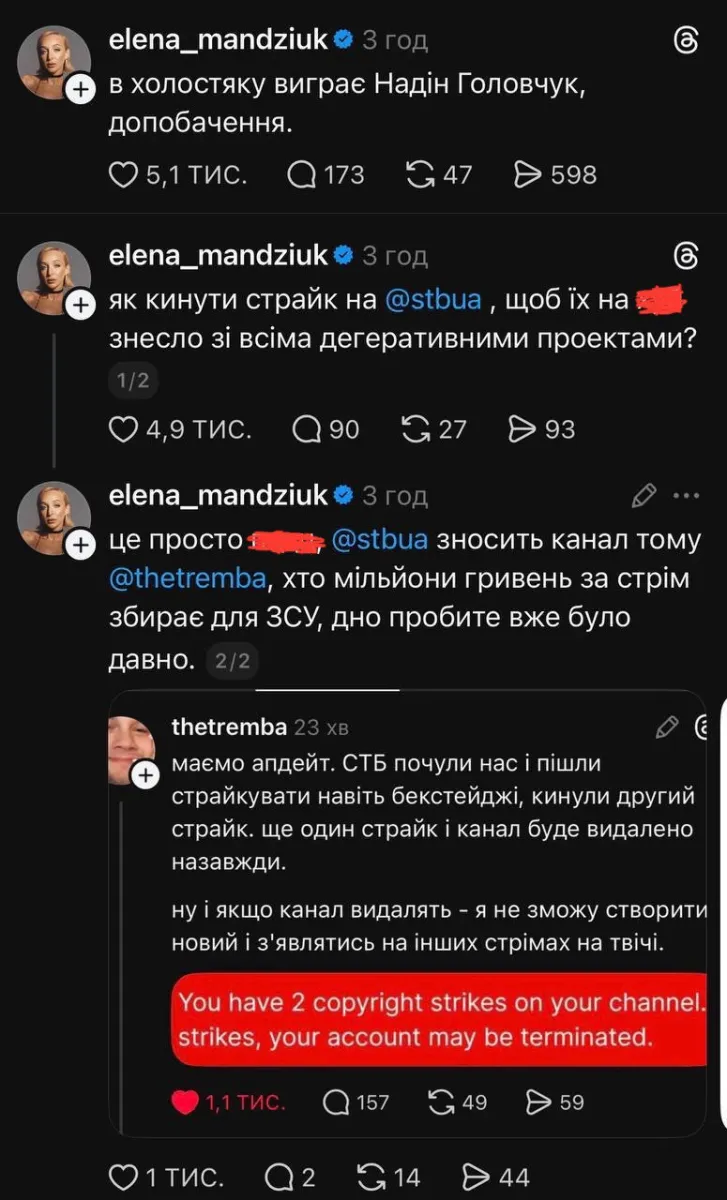The height and width of the screenshot is (1200, 727).
Task: Tap the edit pencil icon on third post
Action: coord(645,495)
